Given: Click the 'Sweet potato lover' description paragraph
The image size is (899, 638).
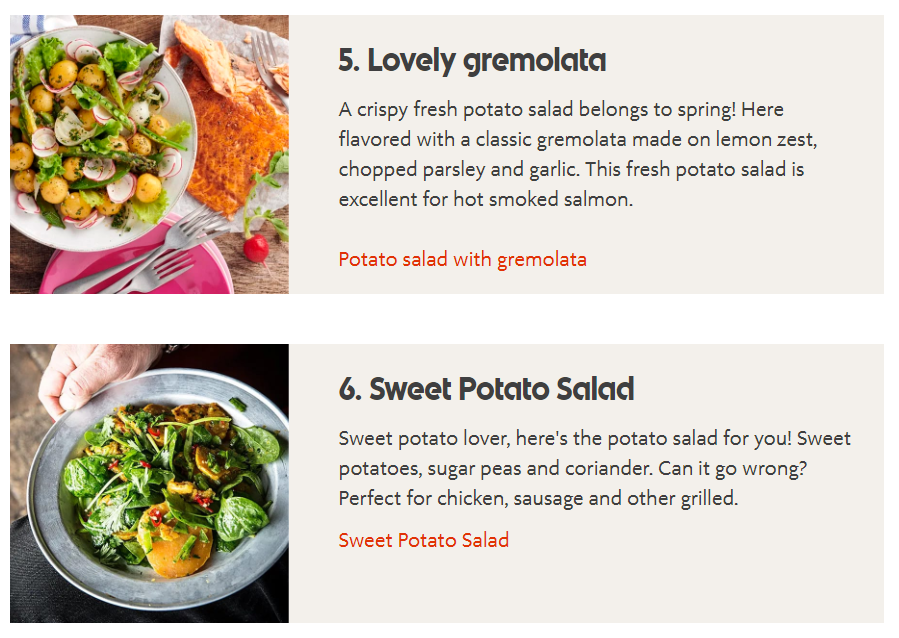Looking at the screenshot, I should point(595,468).
